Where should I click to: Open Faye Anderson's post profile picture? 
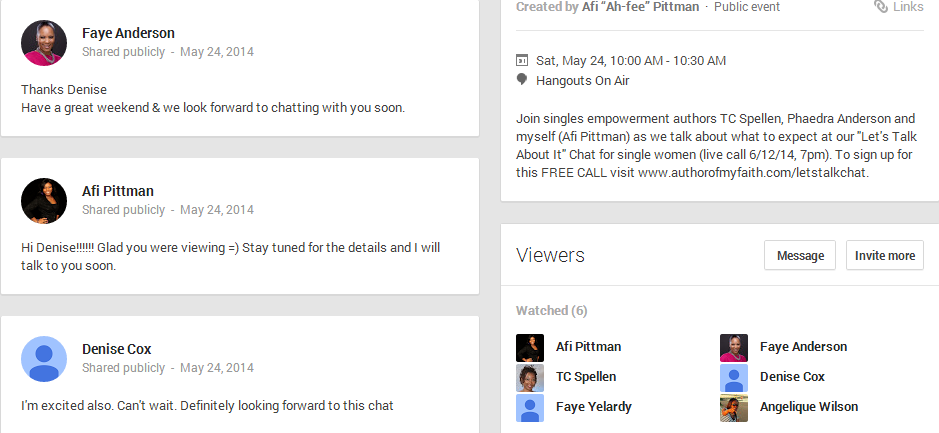pos(44,43)
